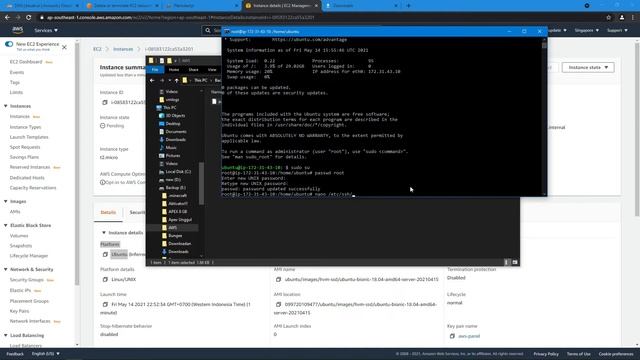Open Security Groups in sidebar
The image size is (640, 360).
tap(27, 280)
